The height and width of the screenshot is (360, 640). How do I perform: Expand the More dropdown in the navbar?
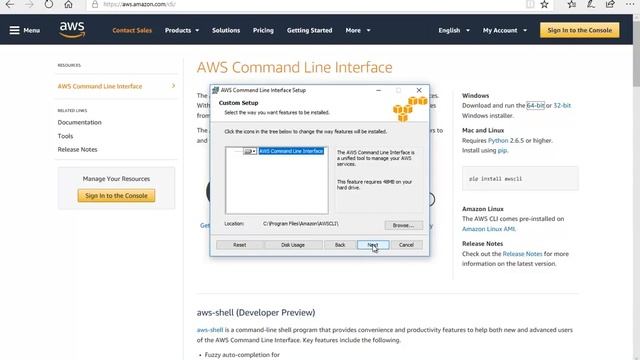[x=358, y=30]
